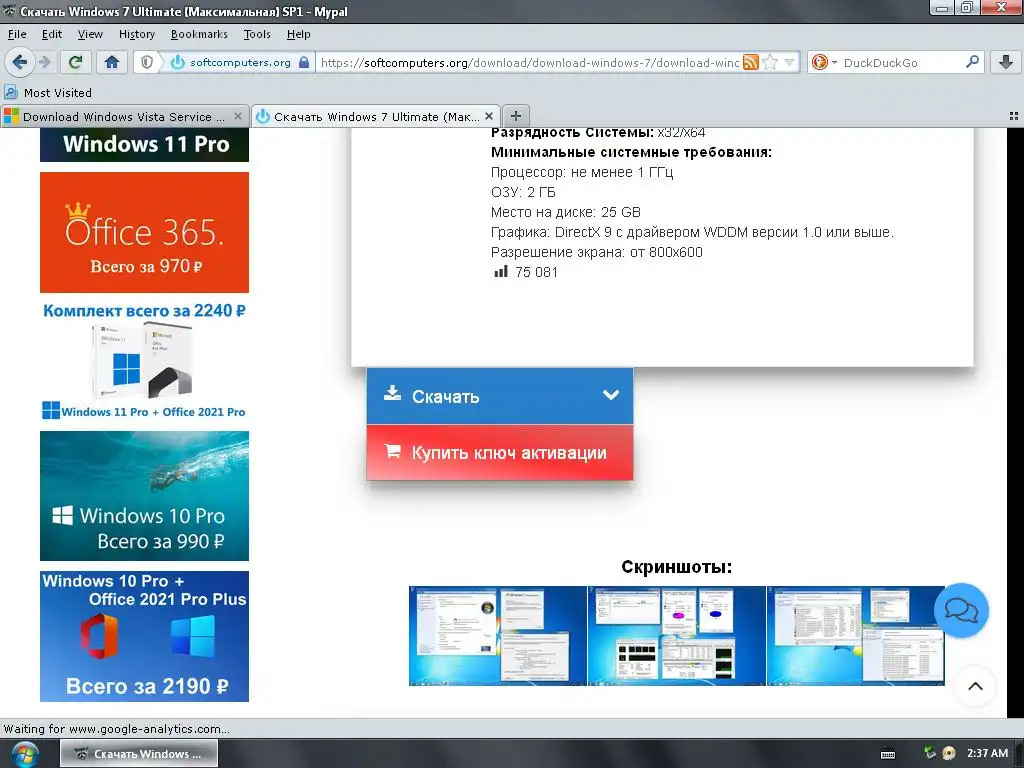This screenshot has height=768, width=1024.
Task: Click the download icon on Скачать button
Action: 392,393
